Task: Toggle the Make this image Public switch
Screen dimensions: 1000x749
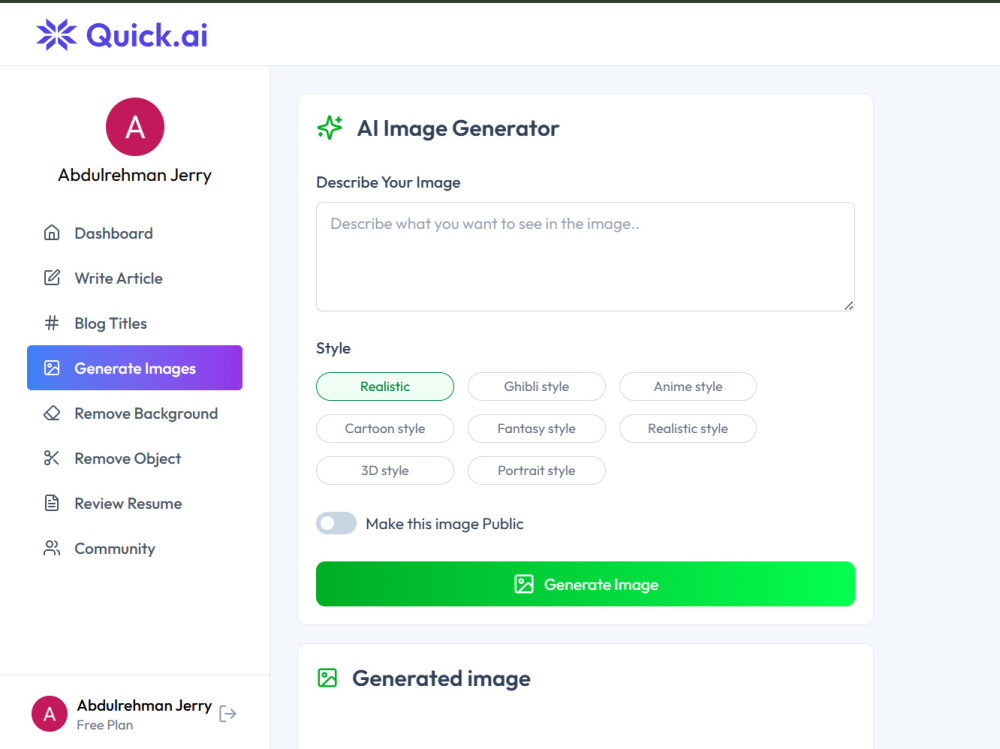Action: [336, 523]
